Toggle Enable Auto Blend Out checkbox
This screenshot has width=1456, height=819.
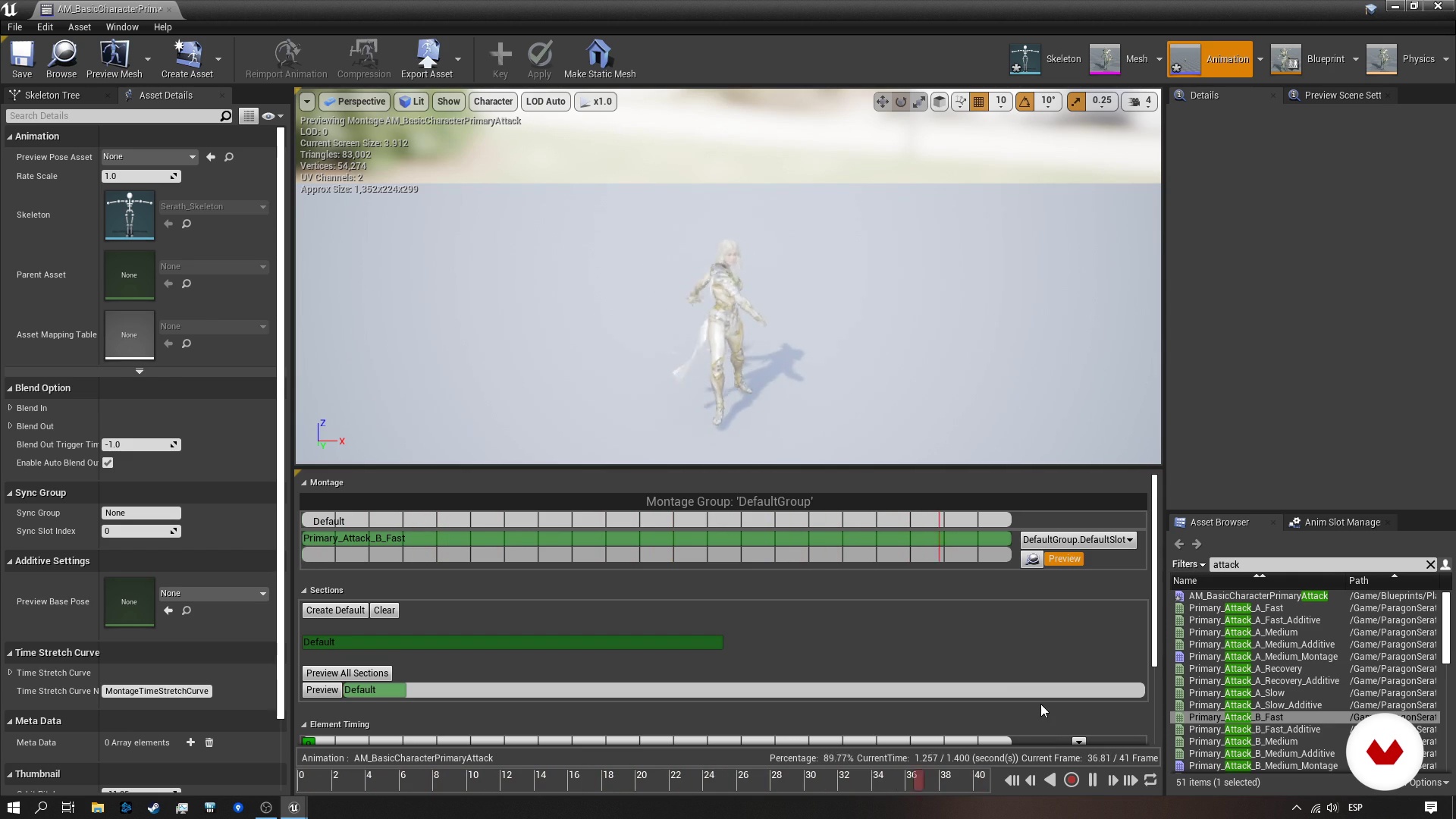point(108,463)
